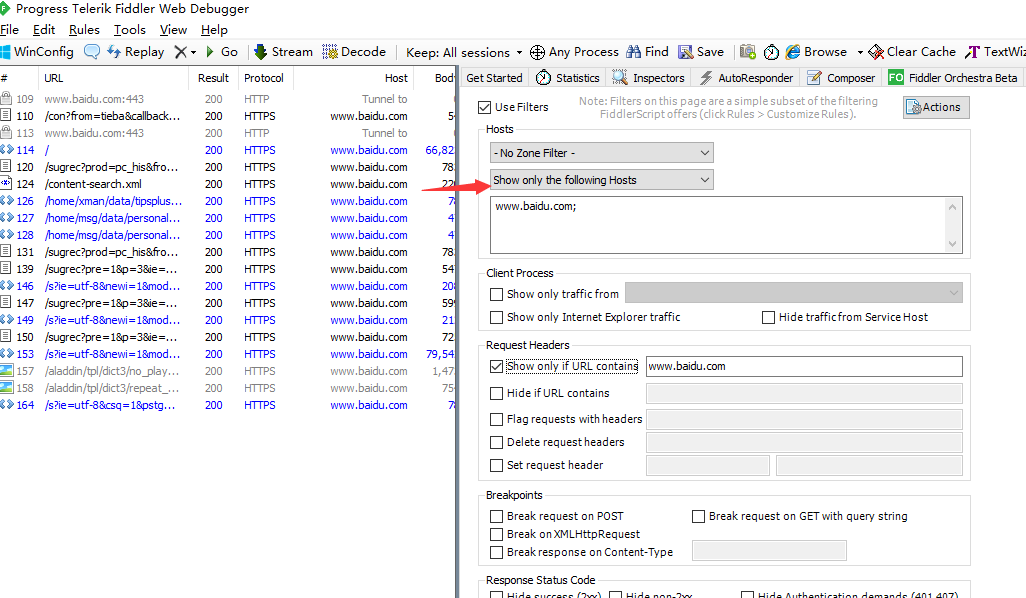Enable Show only traffic from checkbox

click(497, 294)
